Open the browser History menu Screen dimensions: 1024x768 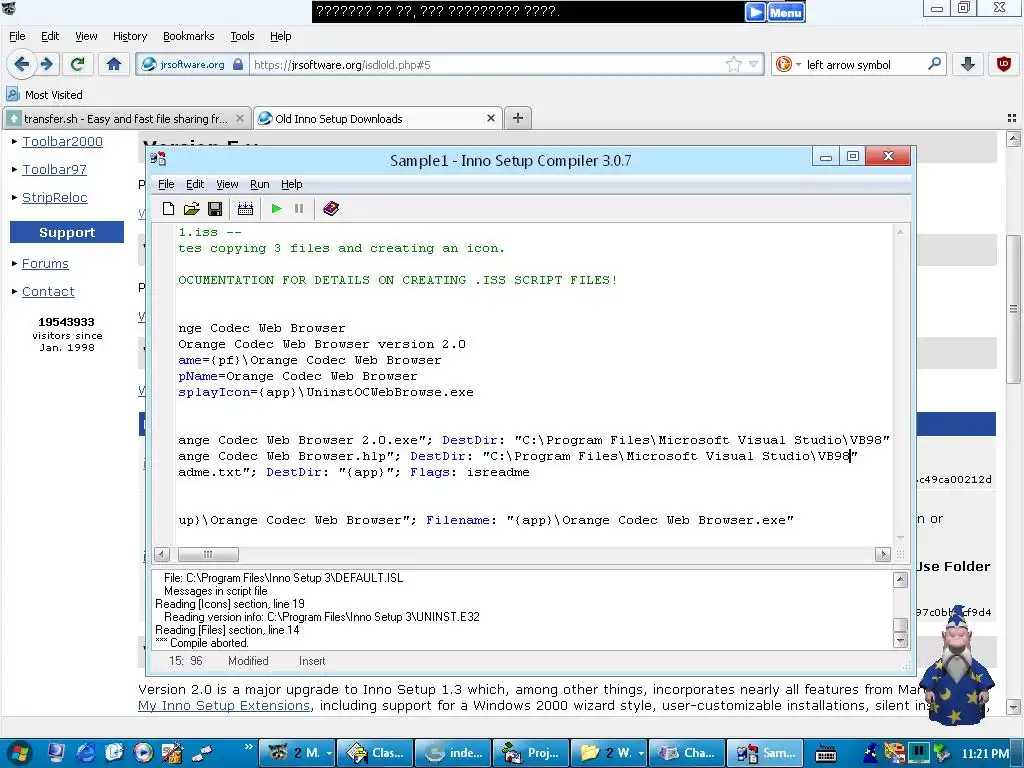pos(130,36)
